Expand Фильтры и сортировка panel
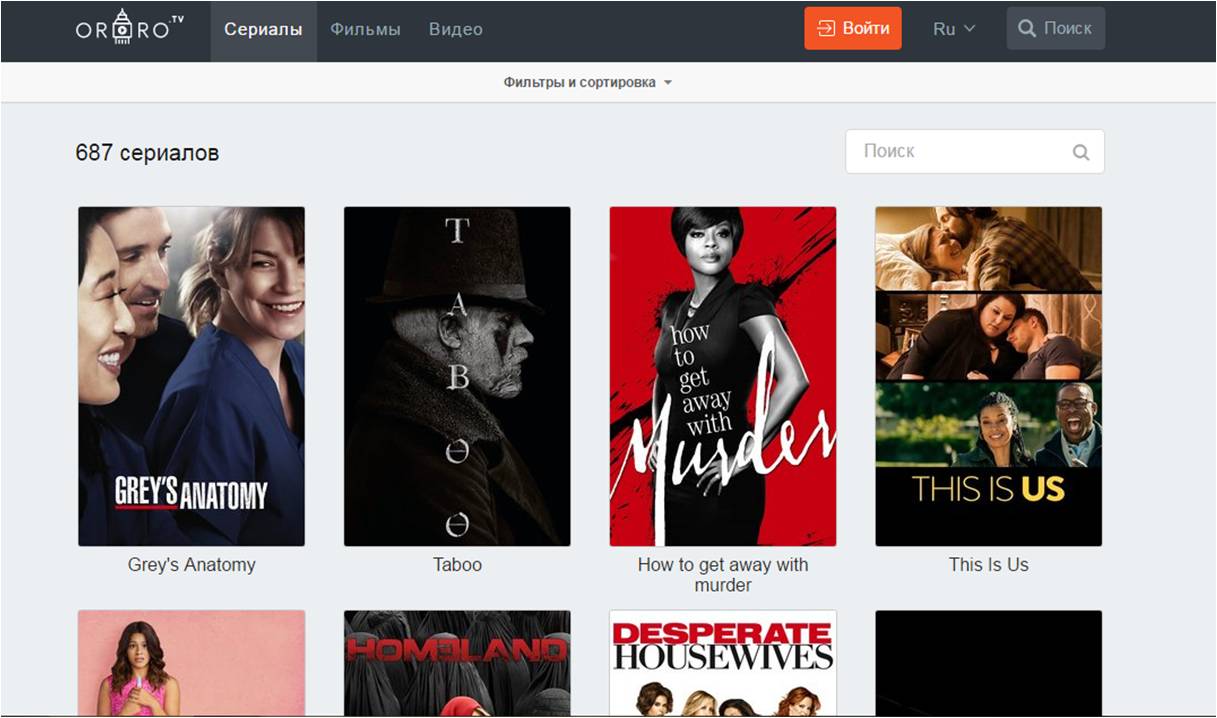The height and width of the screenshot is (718, 1217). coord(588,83)
